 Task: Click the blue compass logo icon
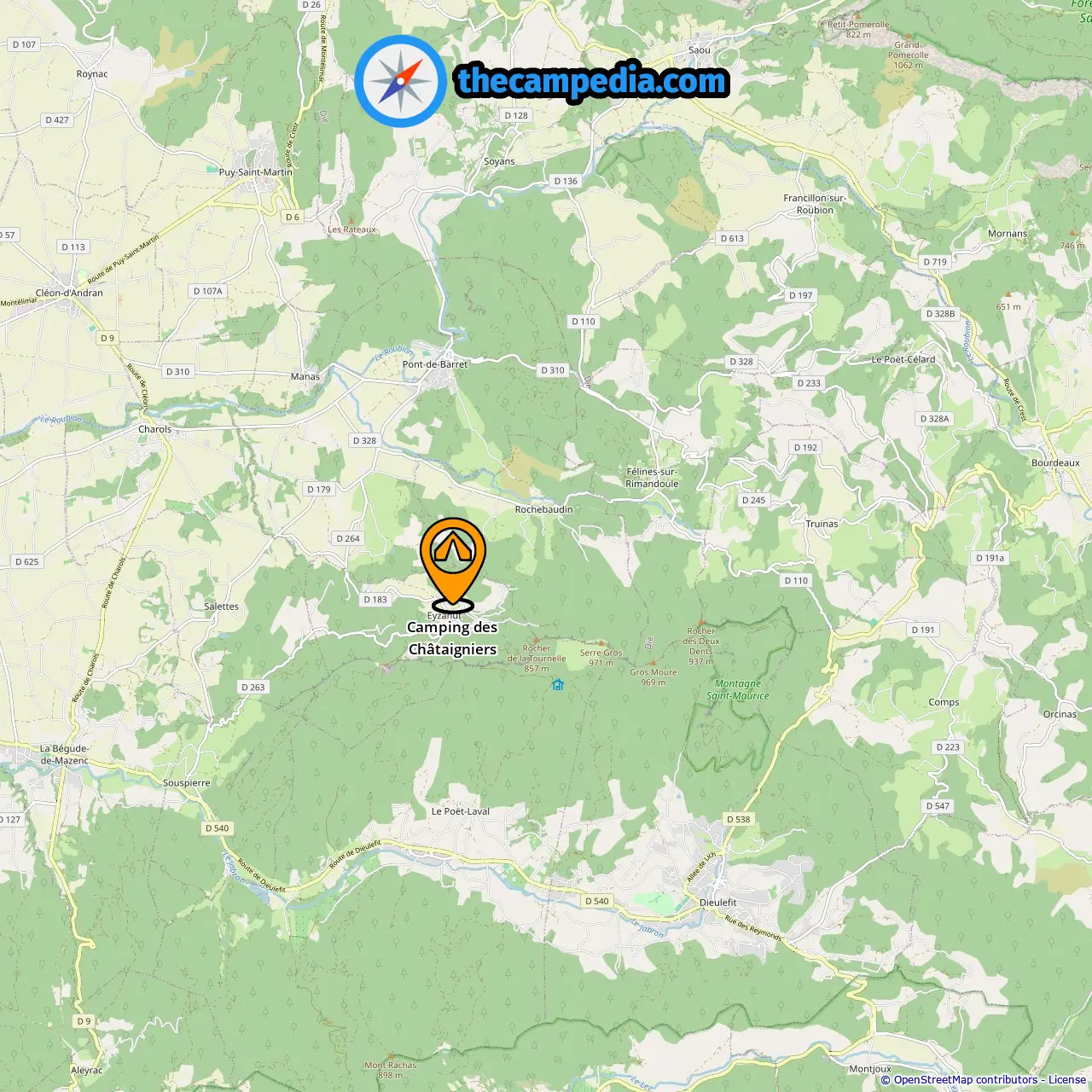400,82
